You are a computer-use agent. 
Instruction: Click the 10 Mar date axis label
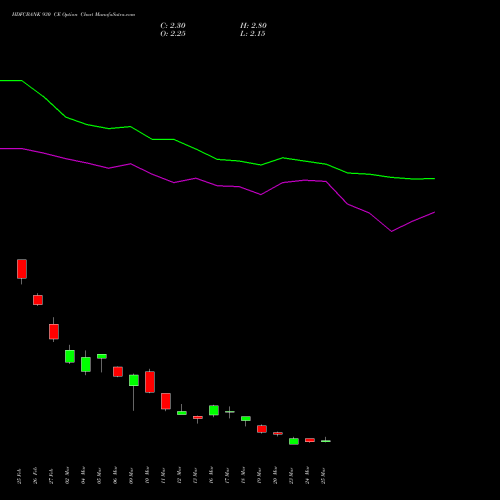pyautogui.click(x=147, y=475)
